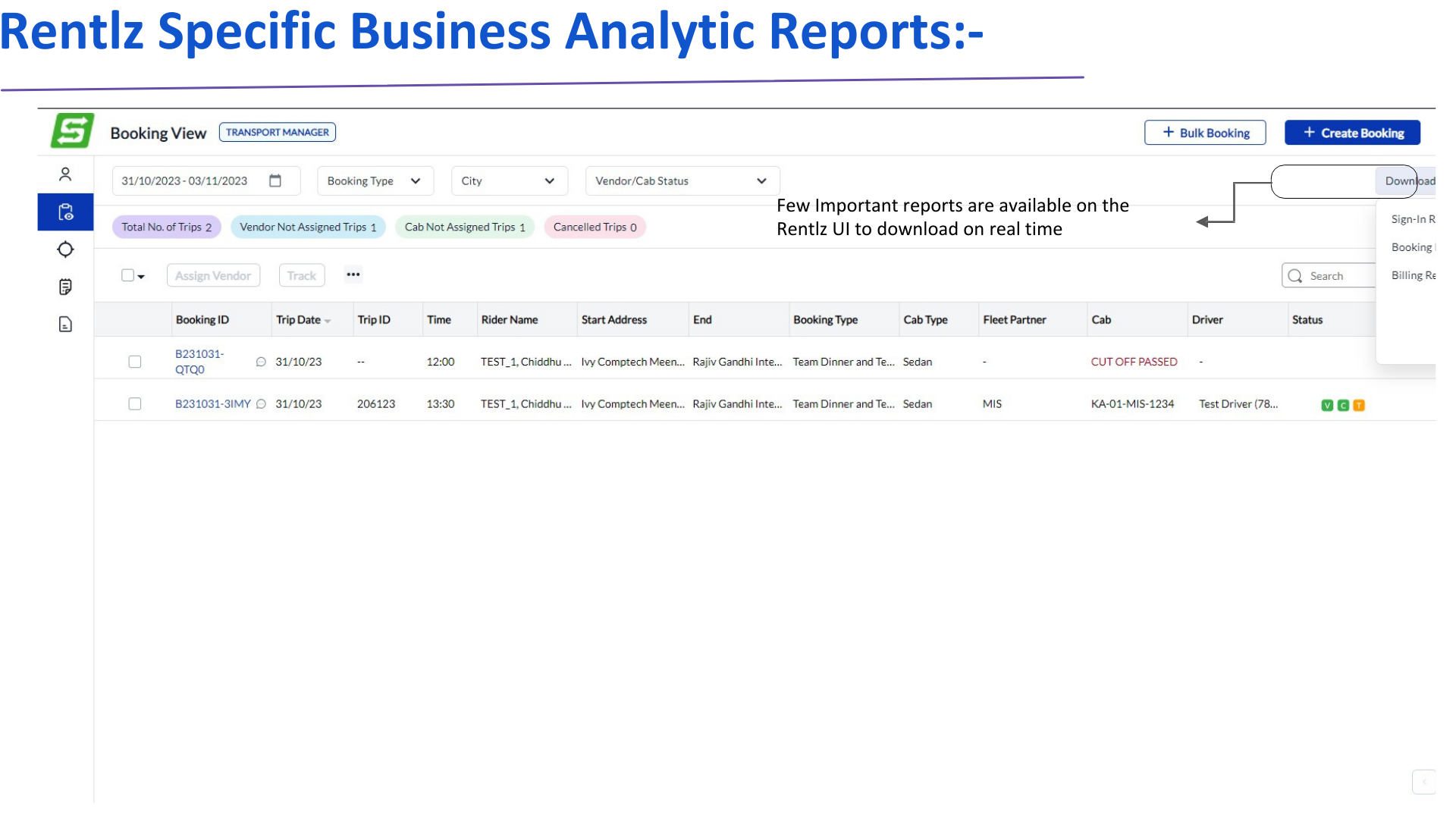Viewport: 1456px width, 819px height.
Task: Open the booking view sidebar icon
Action: (x=65, y=212)
